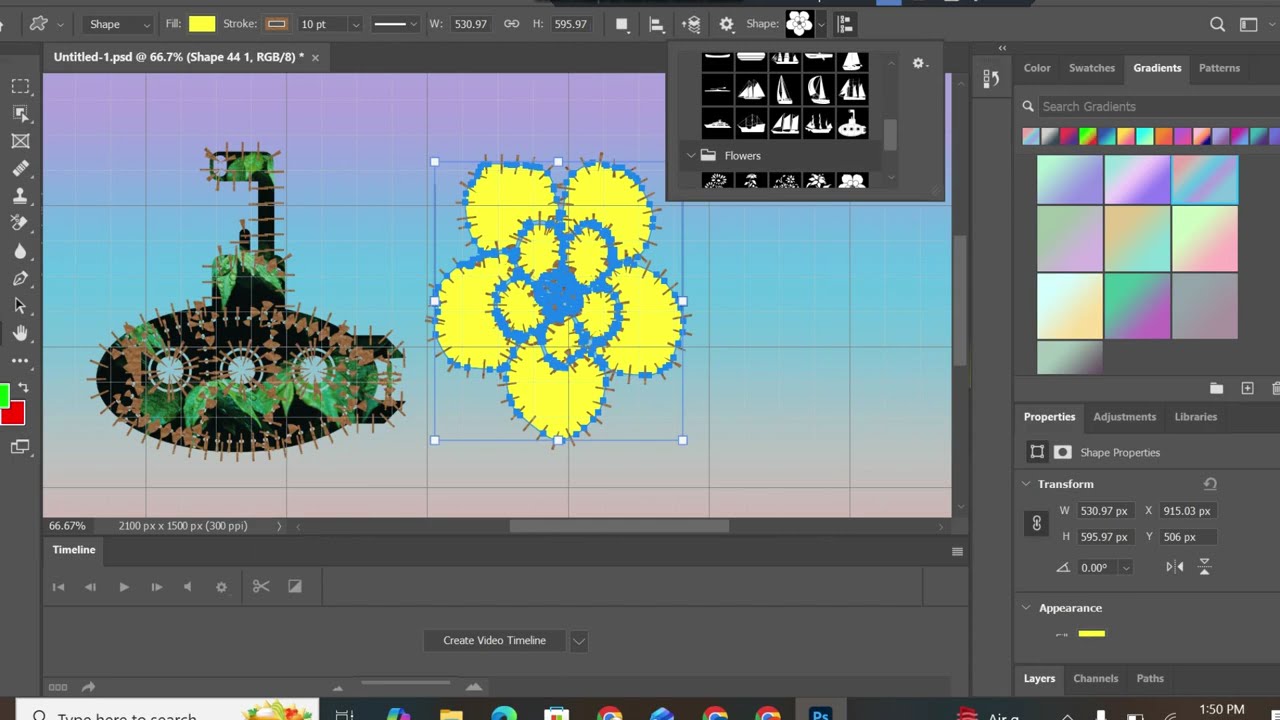
Task: Open the Edit Toolbar three-dots menu
Action: pos(20,360)
